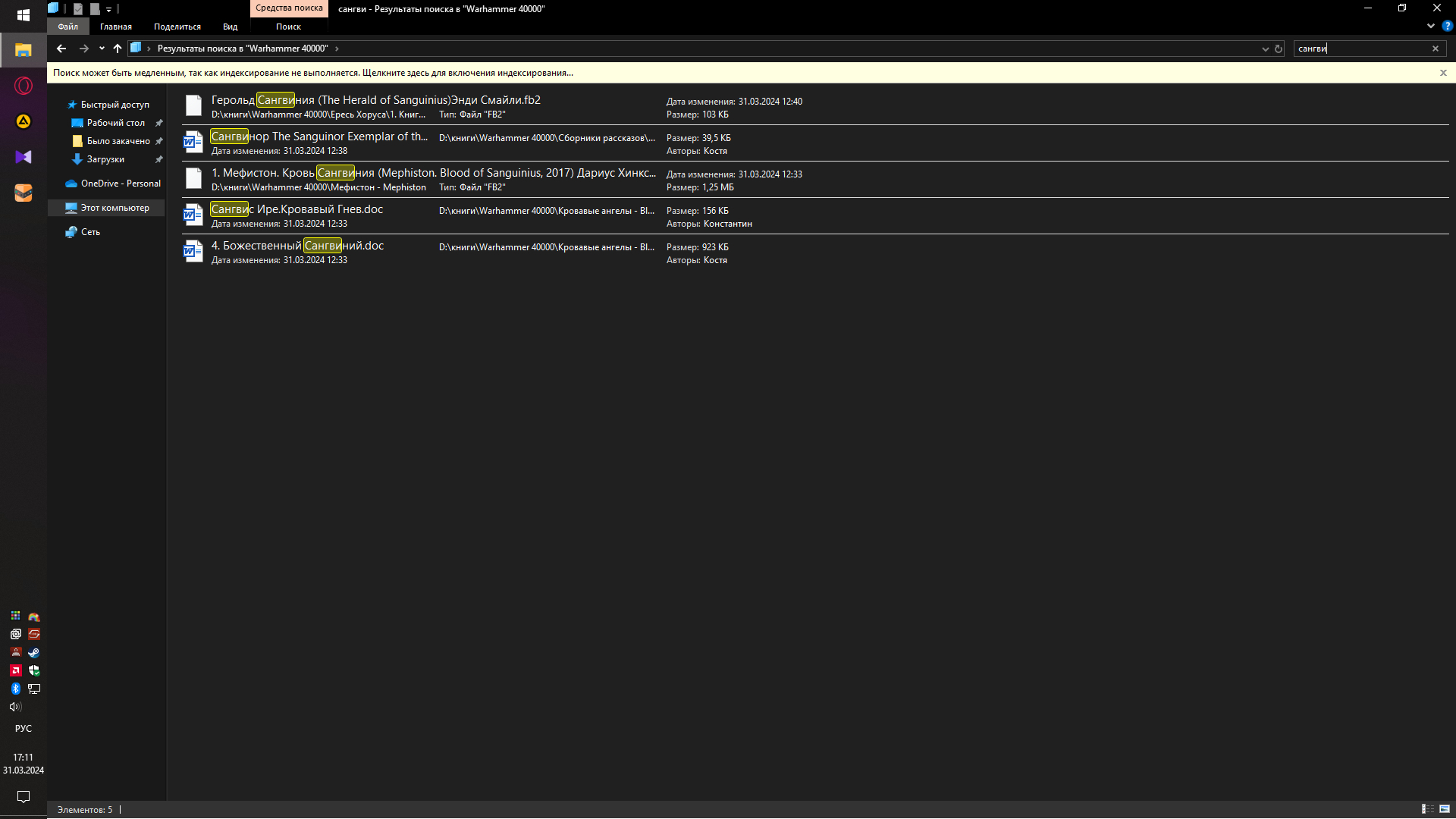
Task: Open the Вид ribbon tab
Action: click(230, 27)
